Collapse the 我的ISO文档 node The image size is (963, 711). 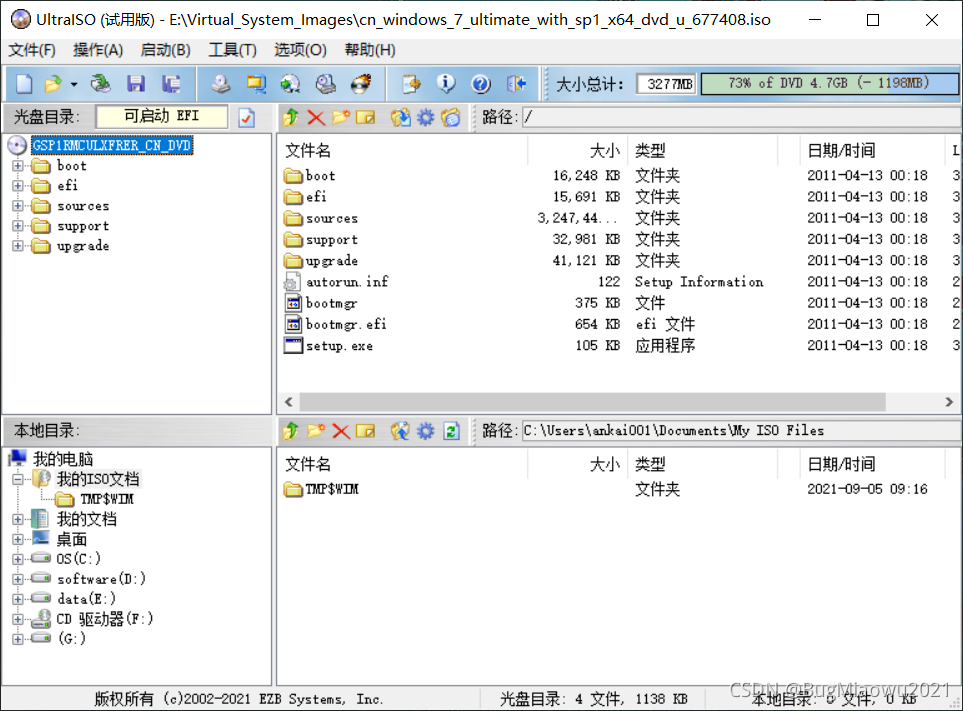pos(18,479)
